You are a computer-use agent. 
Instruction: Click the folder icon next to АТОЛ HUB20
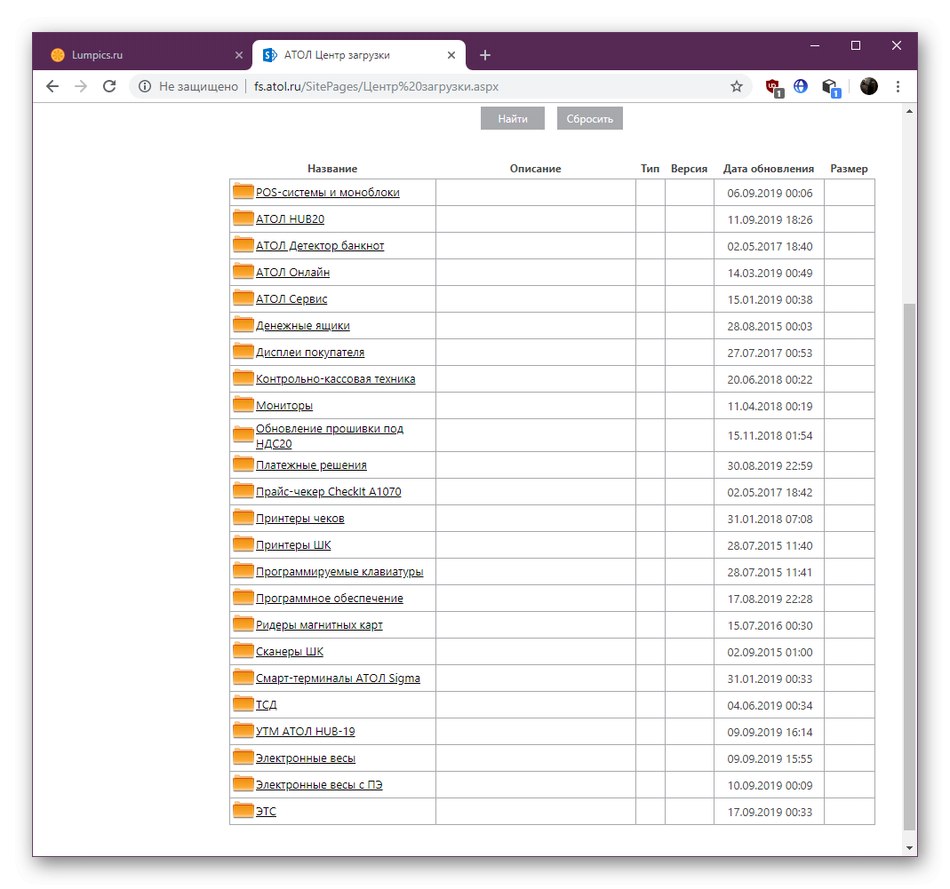(x=243, y=218)
